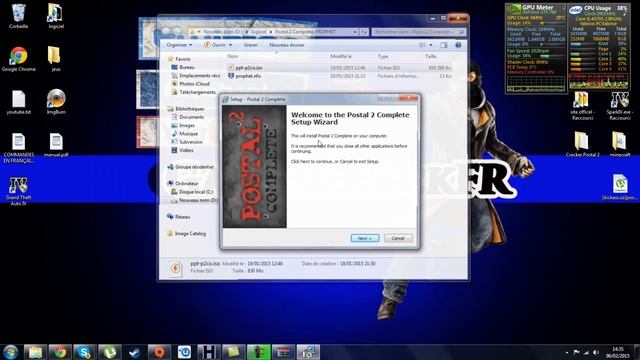Open the H app on the taskbar

pos(209,352)
